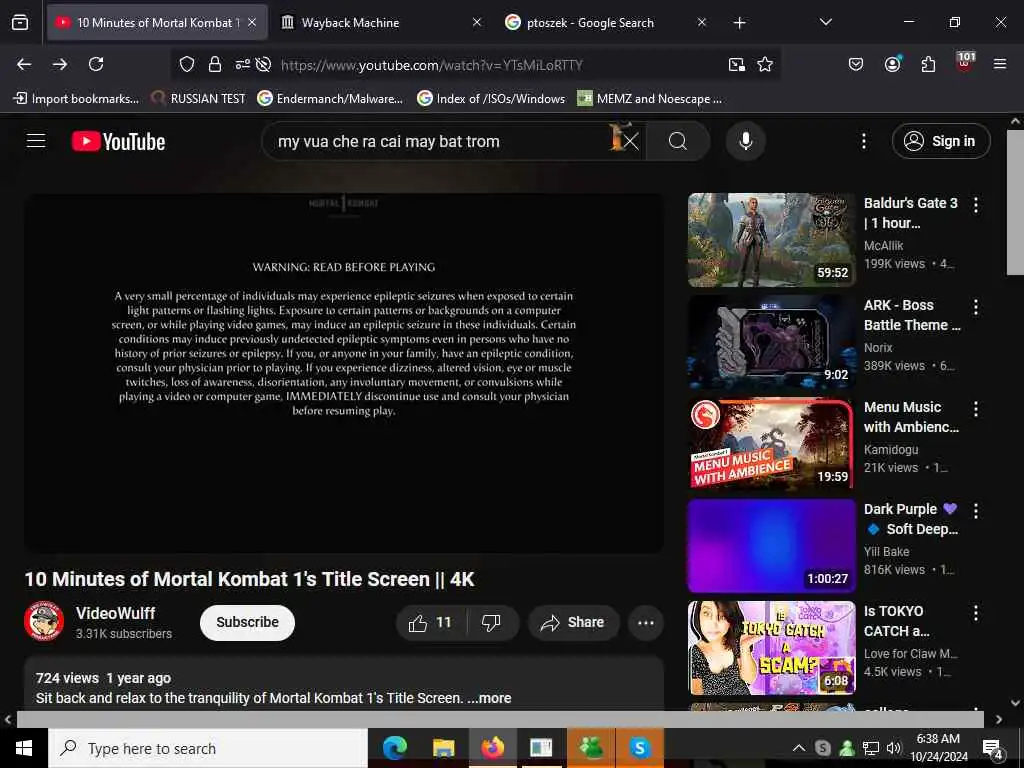Expand description with ...more
The image size is (1024, 768).
489,698
